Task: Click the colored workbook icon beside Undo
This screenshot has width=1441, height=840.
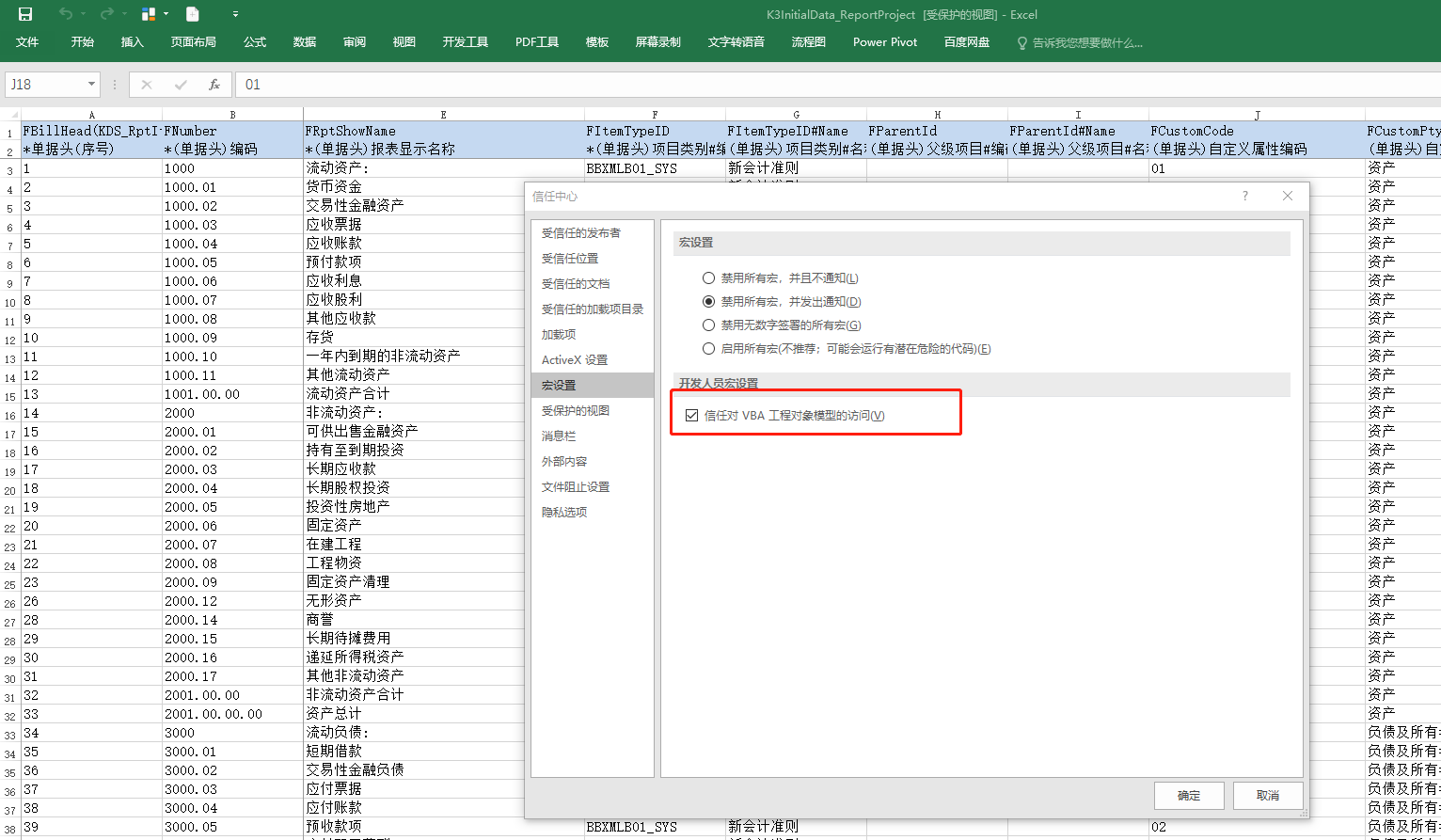Action: pyautogui.click(x=150, y=14)
